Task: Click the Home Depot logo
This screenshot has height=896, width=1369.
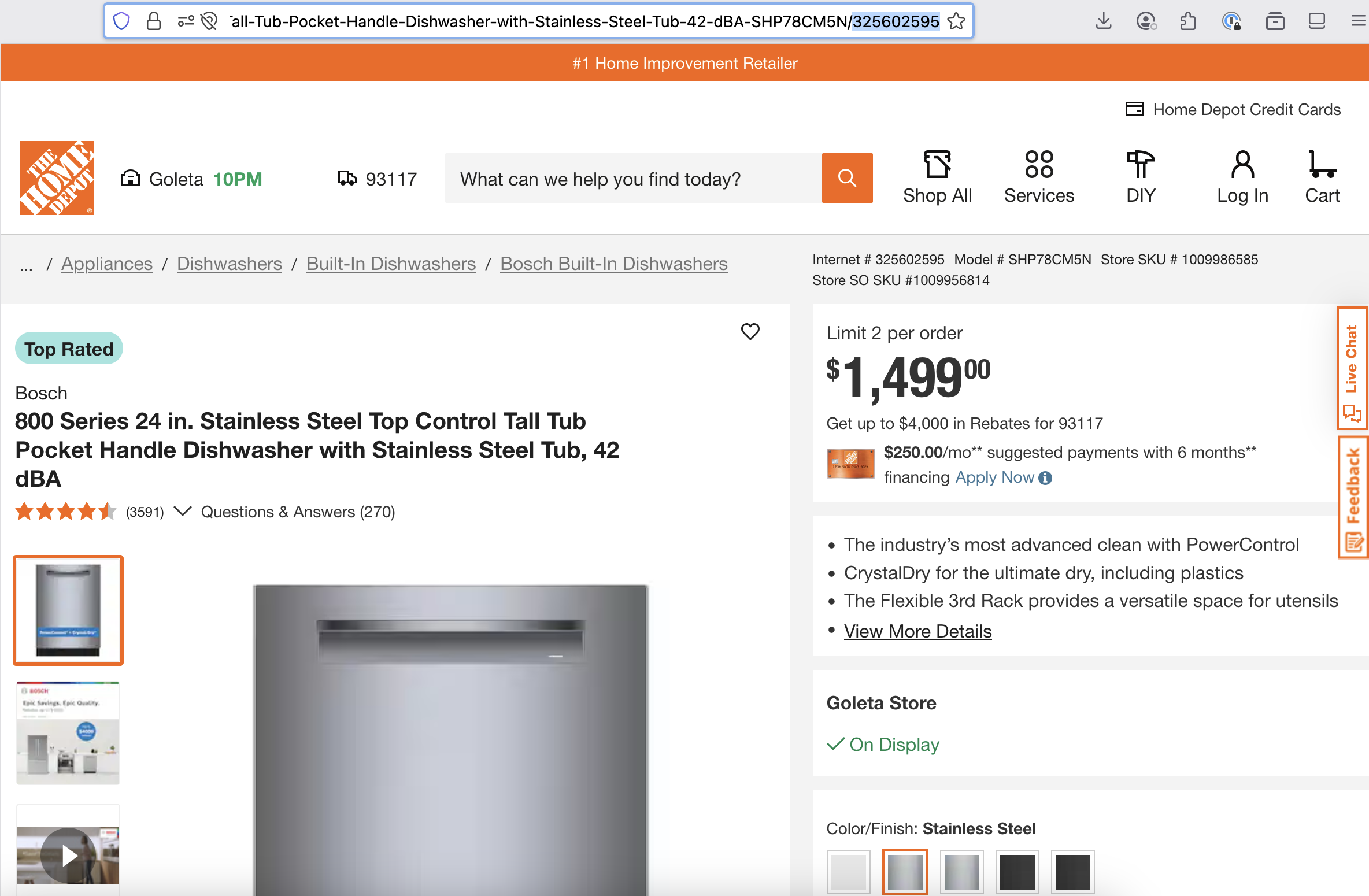Action: (x=57, y=178)
